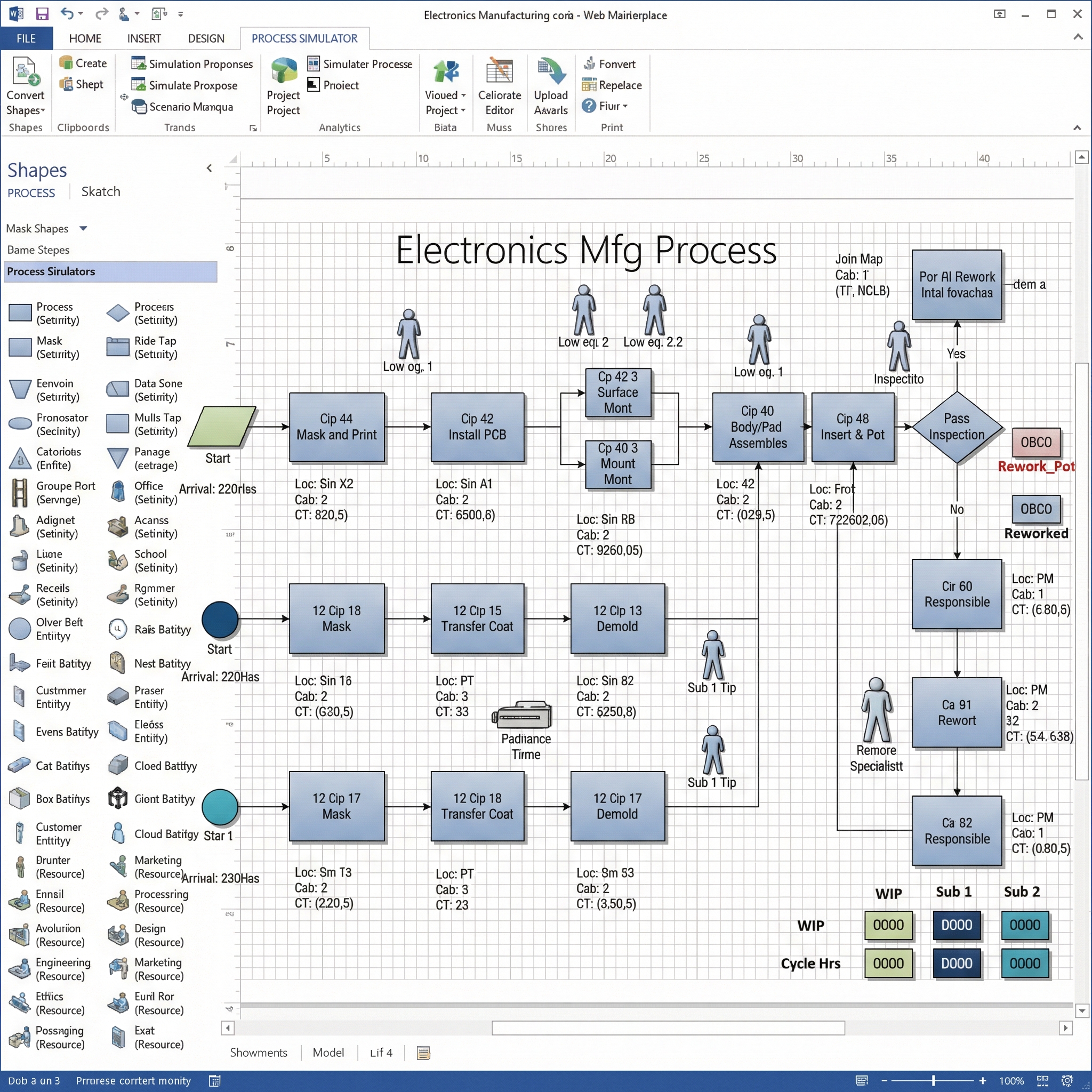Click the horizontal scrollbar thumb
The height and width of the screenshot is (1092, 1092).
(668, 1027)
